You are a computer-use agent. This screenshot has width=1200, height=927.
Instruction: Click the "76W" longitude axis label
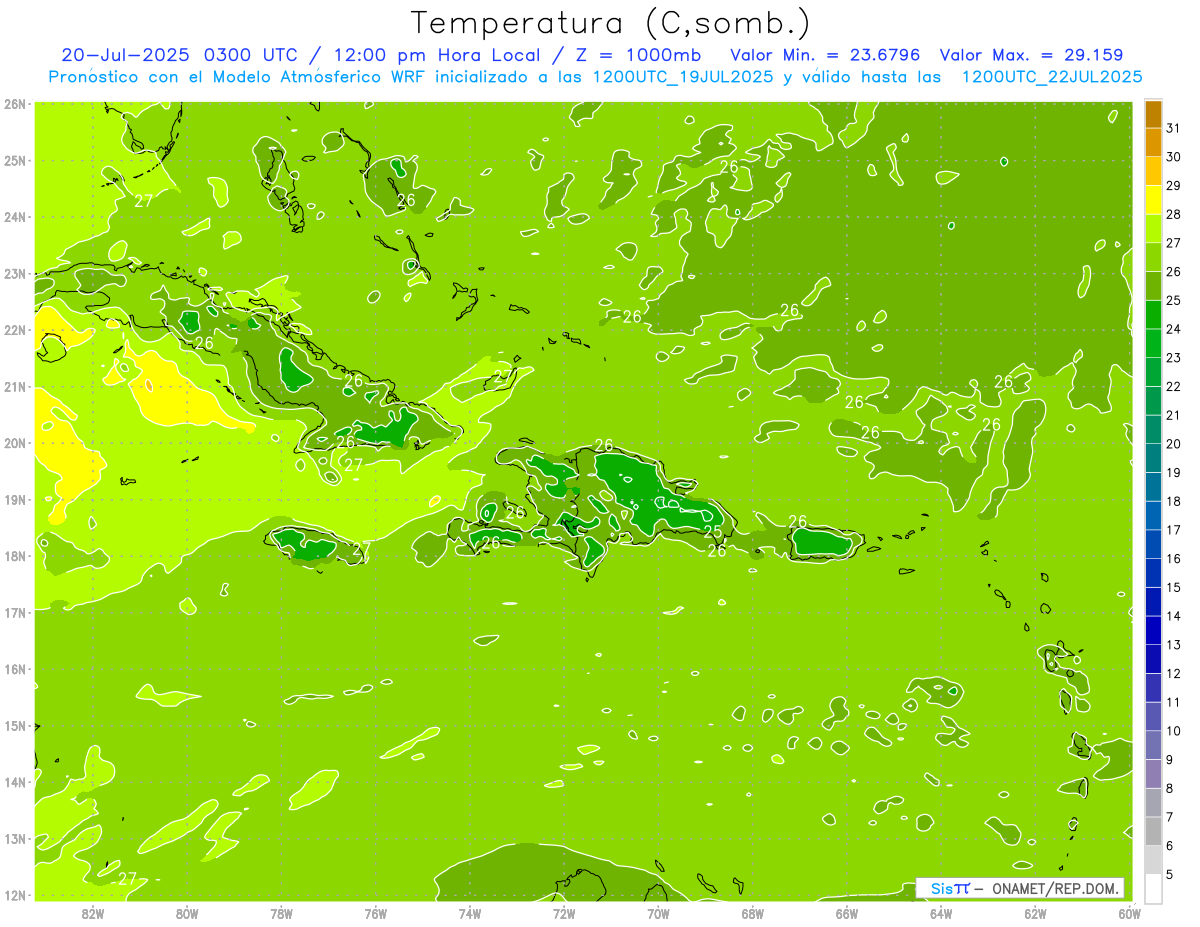(376, 912)
